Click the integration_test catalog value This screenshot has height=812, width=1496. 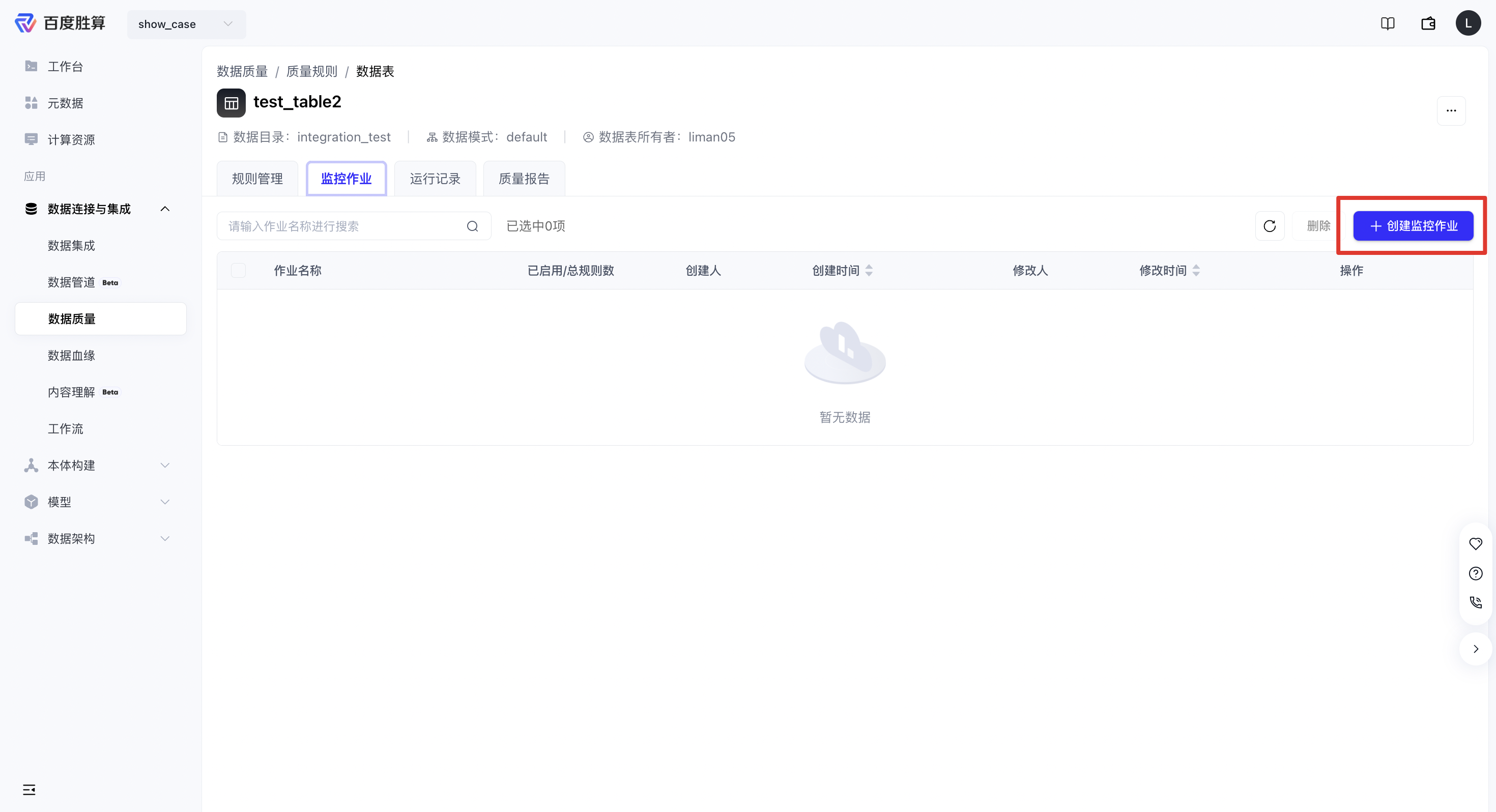[x=344, y=137]
